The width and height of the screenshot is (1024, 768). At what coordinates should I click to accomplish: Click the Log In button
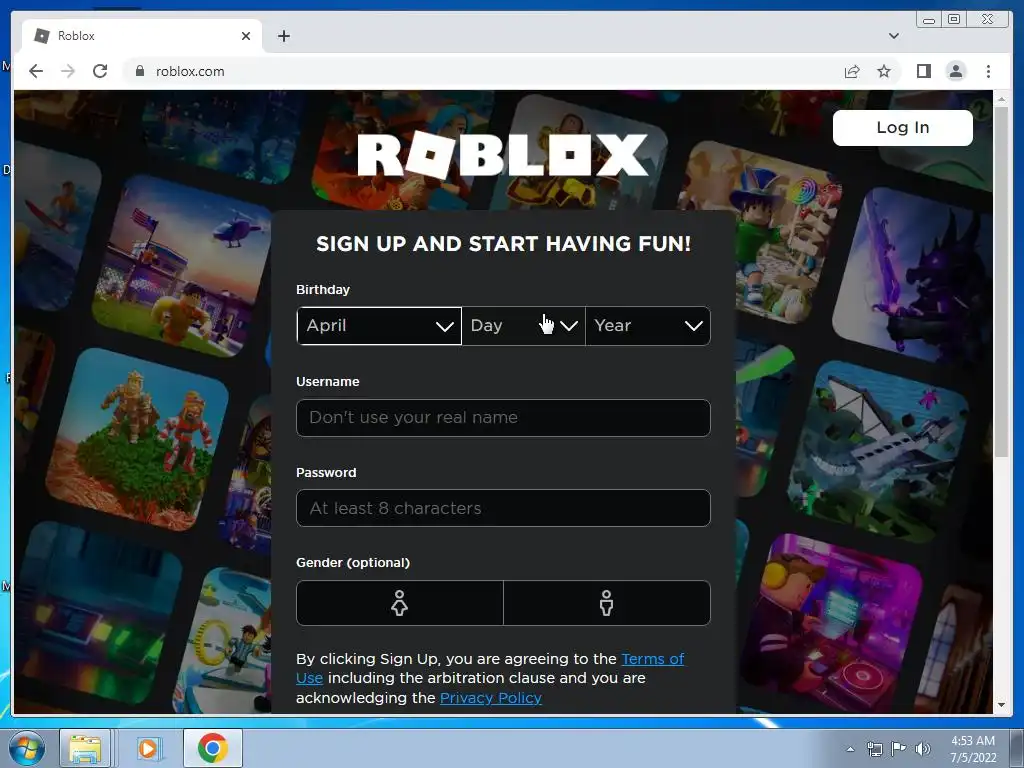pos(903,127)
